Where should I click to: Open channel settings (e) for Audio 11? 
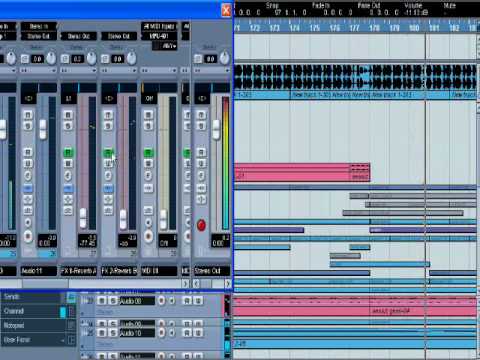[28, 176]
